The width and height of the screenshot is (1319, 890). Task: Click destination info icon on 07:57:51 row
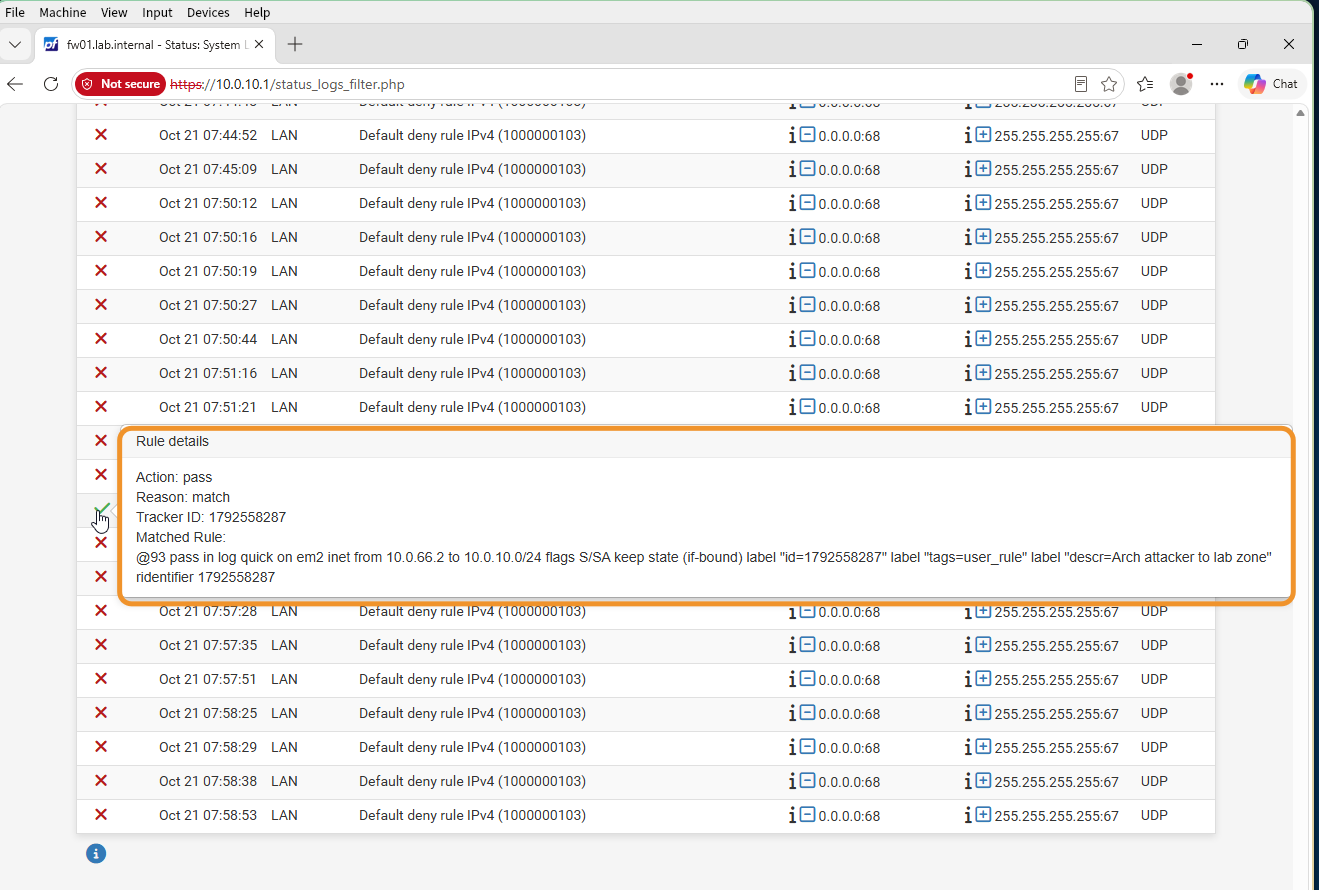click(x=969, y=679)
